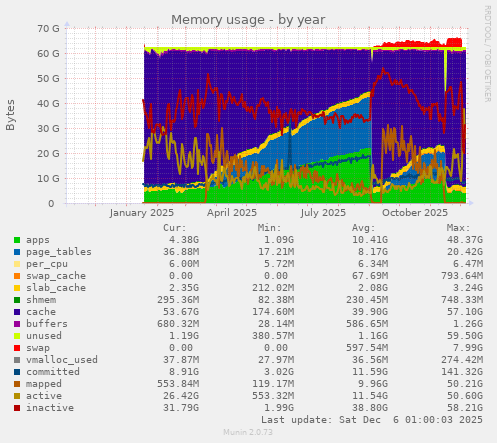Click the mapped min value 119.17M
This screenshot has width=497, height=443.
pos(273,384)
